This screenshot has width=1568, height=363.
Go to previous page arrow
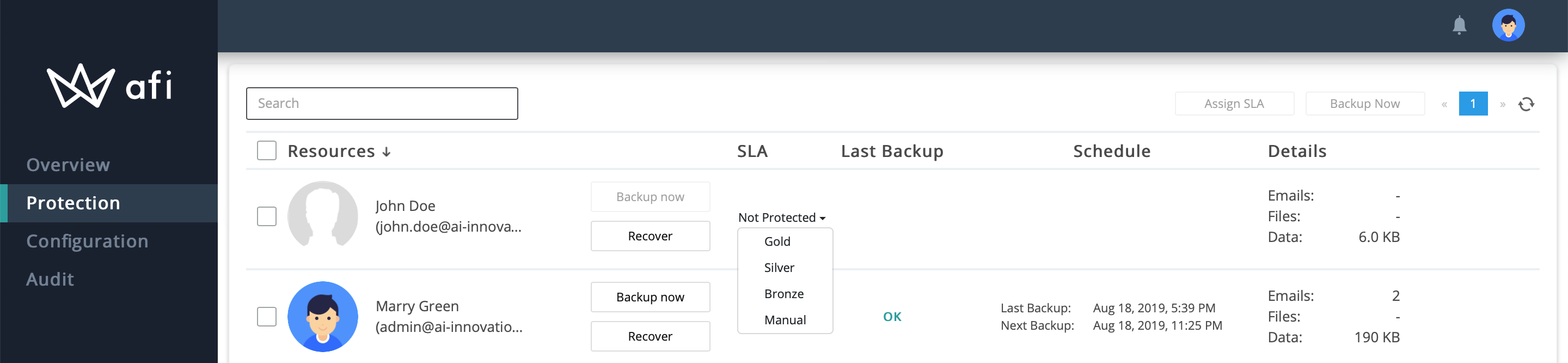[x=1444, y=104]
